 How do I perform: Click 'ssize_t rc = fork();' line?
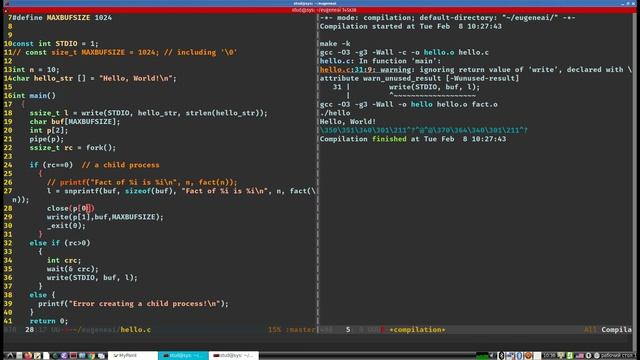pos(73,148)
